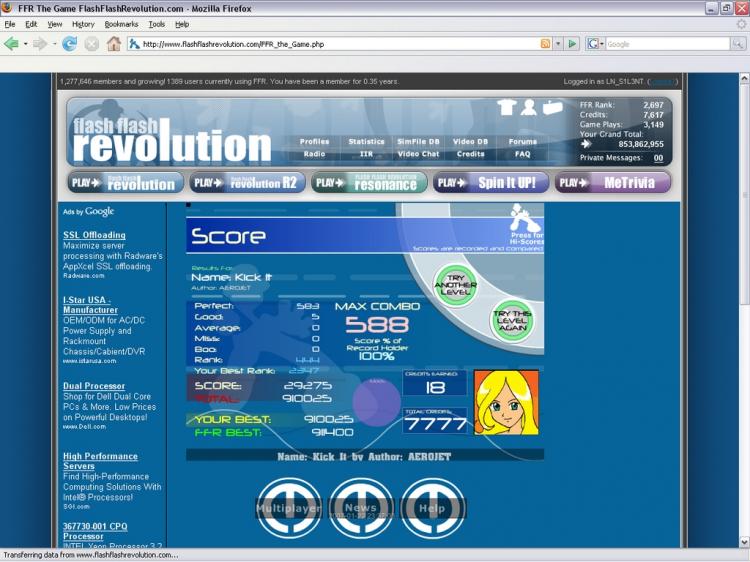The height and width of the screenshot is (562, 750).
Task: Expand the address bar URL dropdown
Action: coord(558,44)
